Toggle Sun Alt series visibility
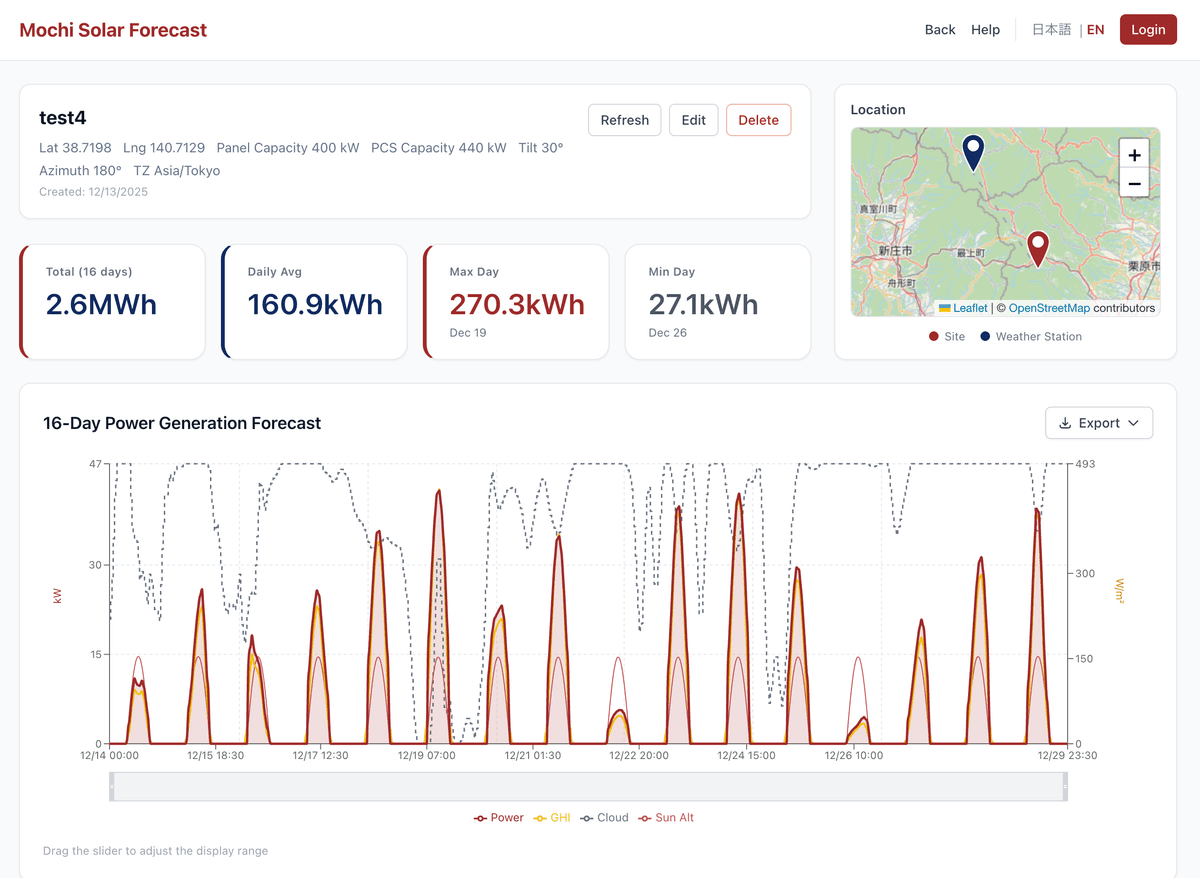 [666, 817]
